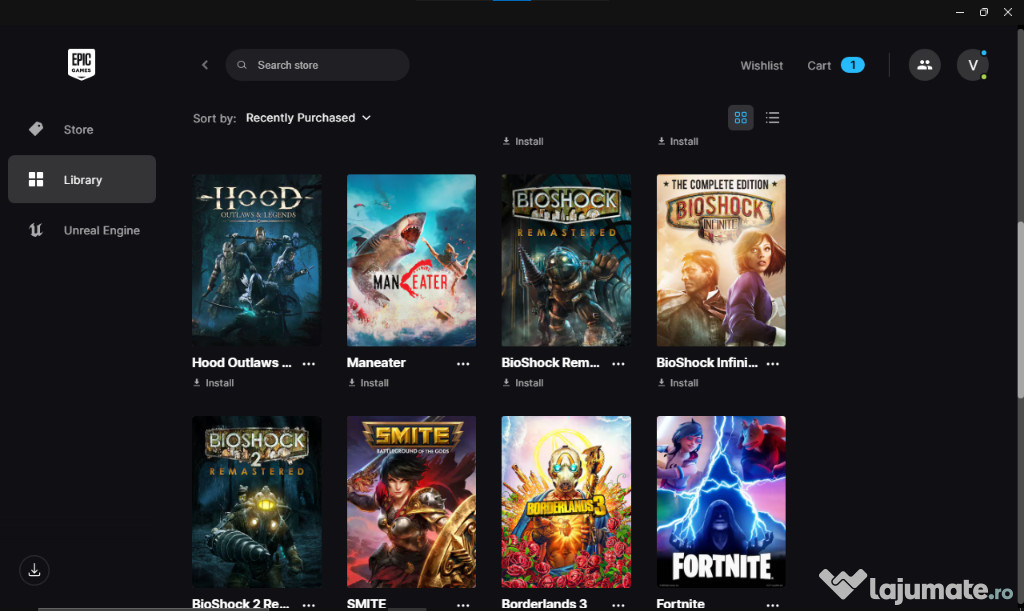Image resolution: width=1024 pixels, height=611 pixels.
Task: Open Unreal Engine section
Action: tap(82, 230)
